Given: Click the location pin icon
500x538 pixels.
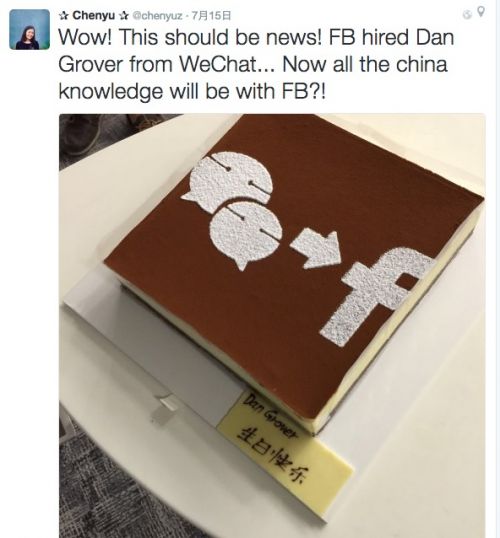Looking at the screenshot, I should (x=481, y=12).
